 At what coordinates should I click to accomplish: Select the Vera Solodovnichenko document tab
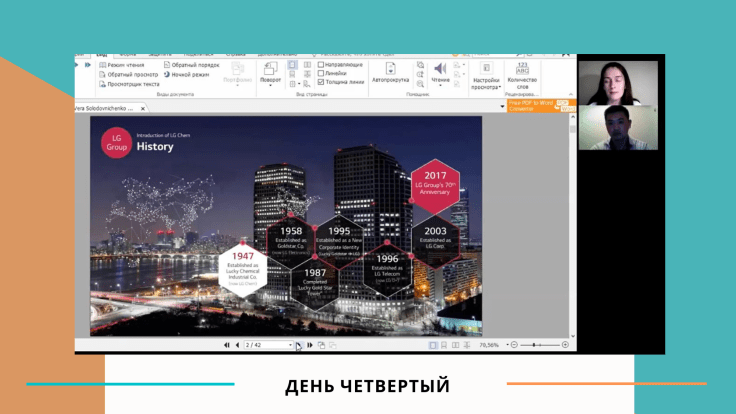coord(112,105)
